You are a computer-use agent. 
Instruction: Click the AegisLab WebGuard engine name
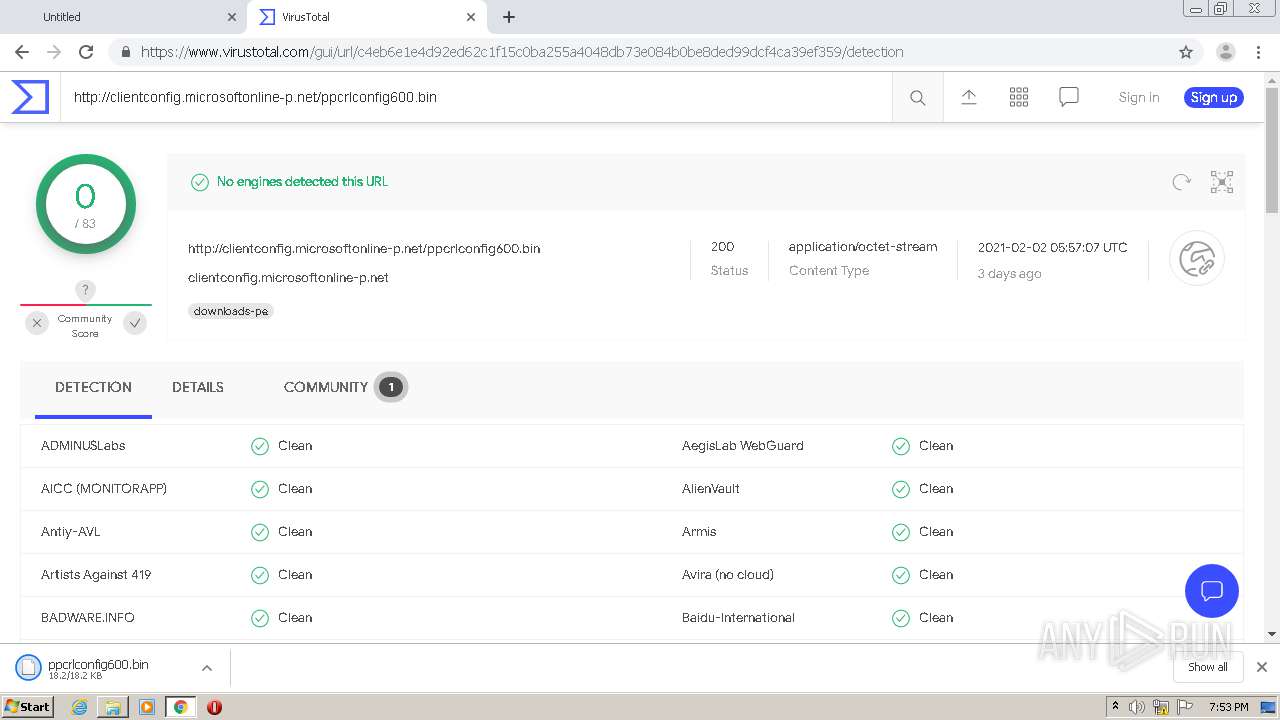pos(743,446)
